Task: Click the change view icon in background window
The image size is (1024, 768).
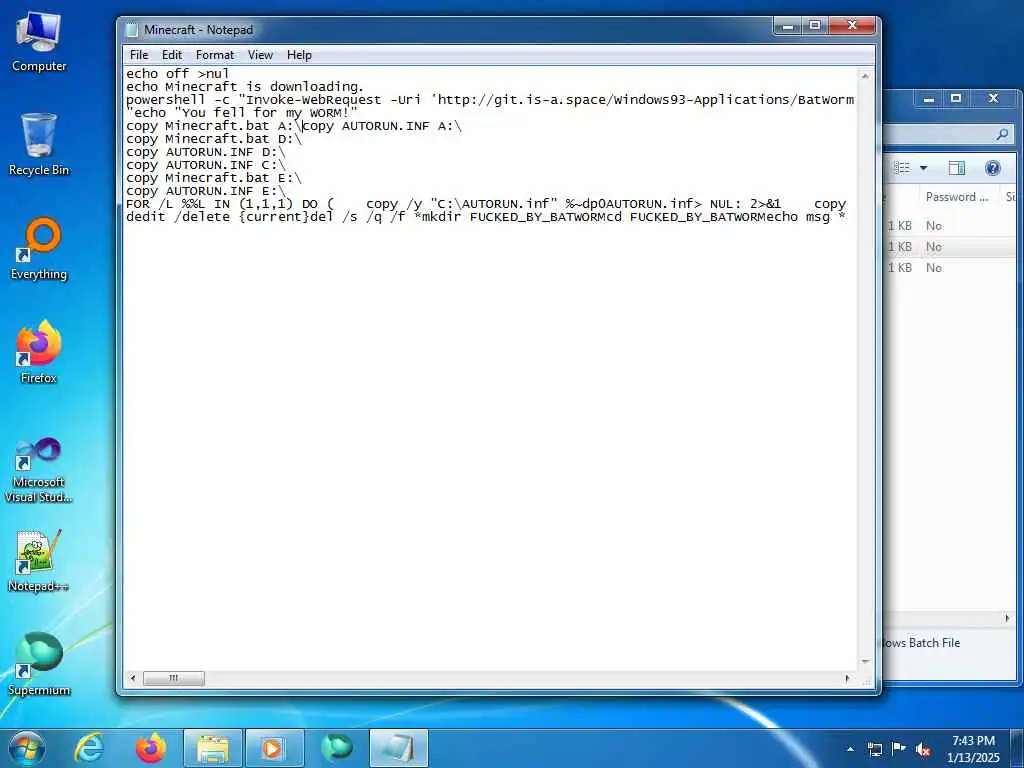Action: pos(902,168)
